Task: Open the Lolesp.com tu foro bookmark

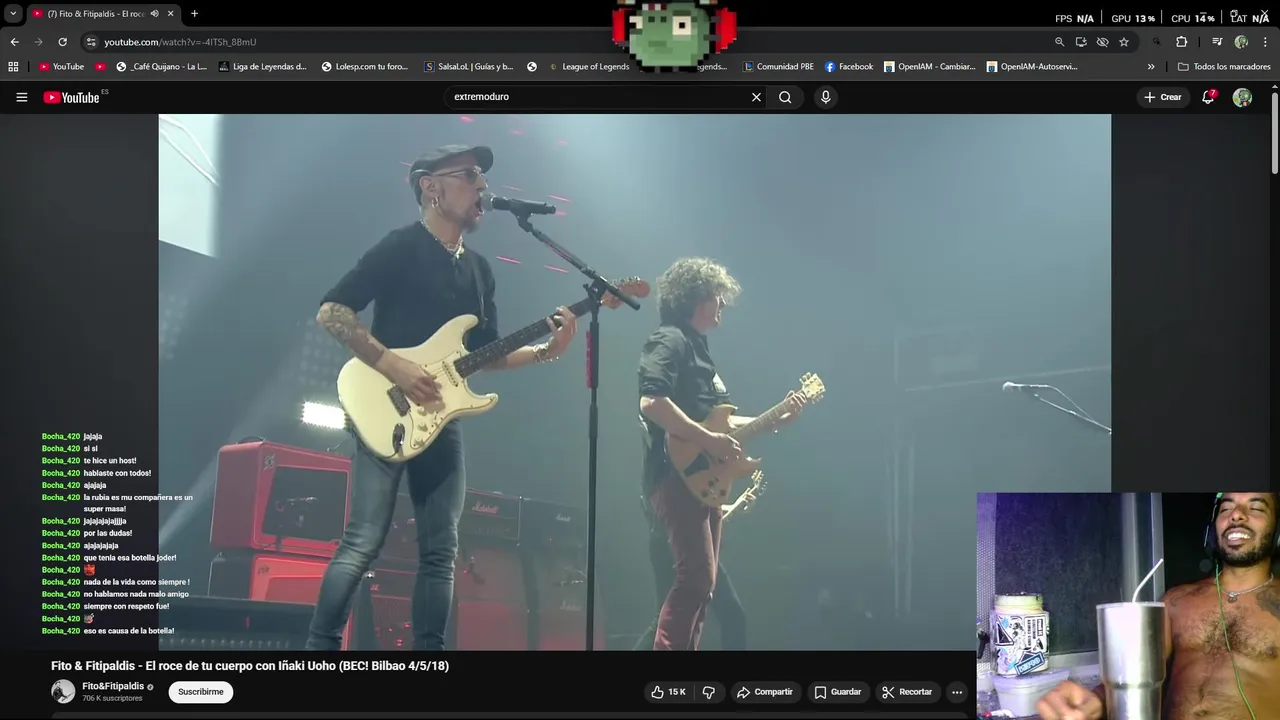Action: pyautogui.click(x=364, y=67)
